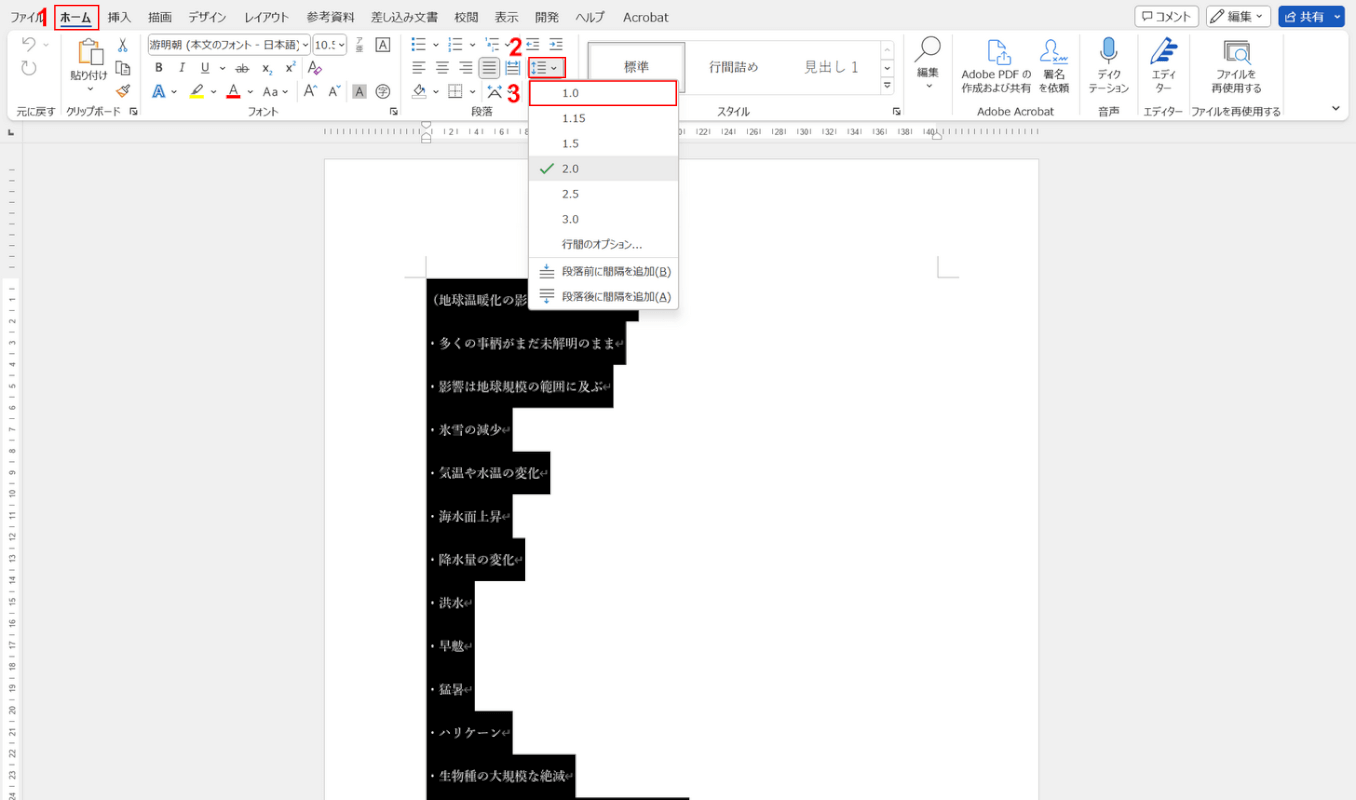Viewport: 1356px width, 800px height.
Task: Click the yellow text highlight color button
Action: click(197, 92)
